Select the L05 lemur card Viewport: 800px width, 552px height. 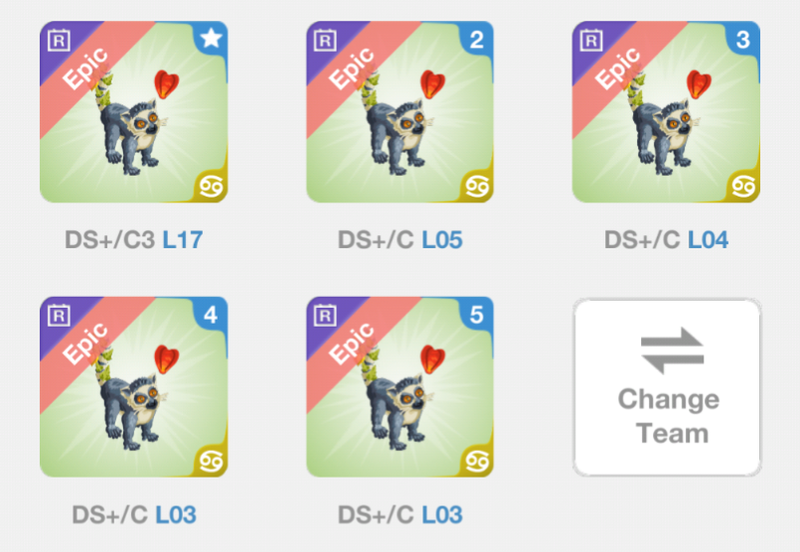tap(400, 112)
